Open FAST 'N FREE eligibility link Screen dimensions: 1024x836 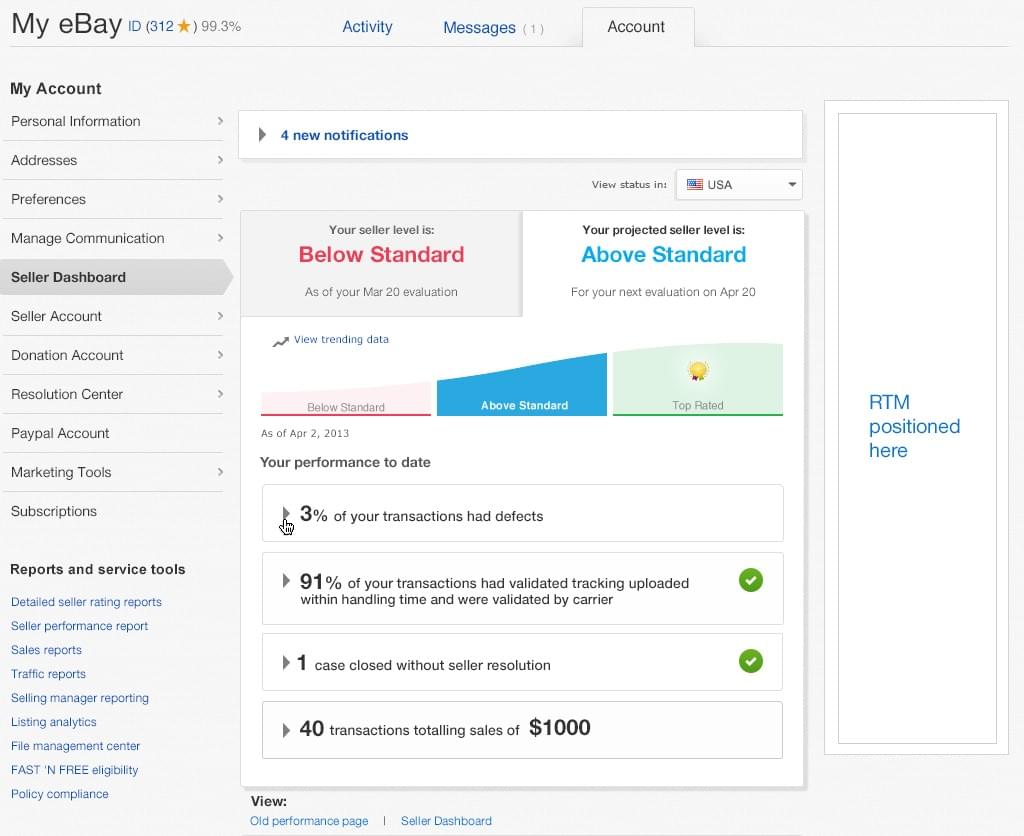[x=74, y=770]
